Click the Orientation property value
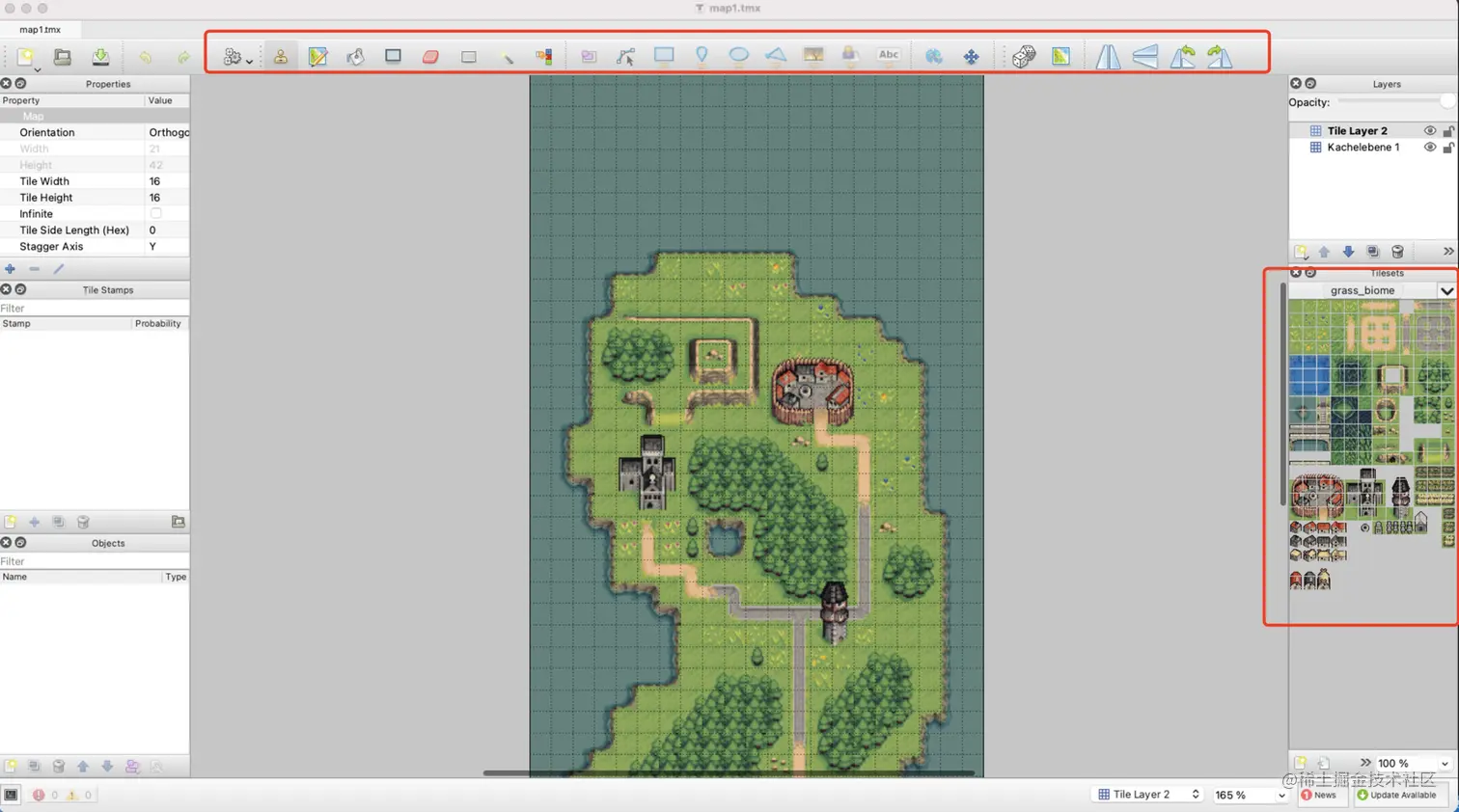Screen dimensions: 1459x812 tap(168, 133)
